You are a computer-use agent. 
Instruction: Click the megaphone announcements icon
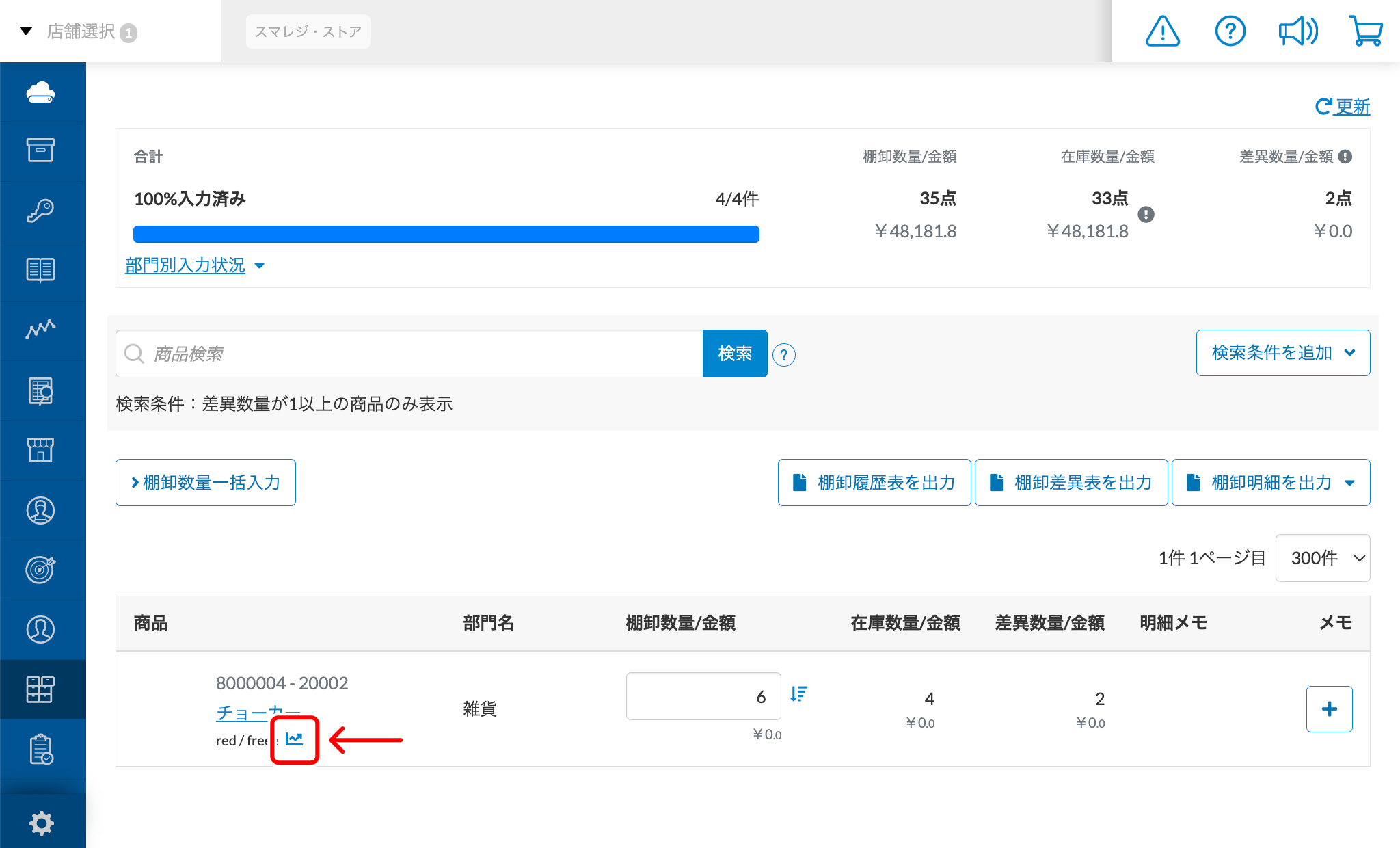[x=1297, y=31]
